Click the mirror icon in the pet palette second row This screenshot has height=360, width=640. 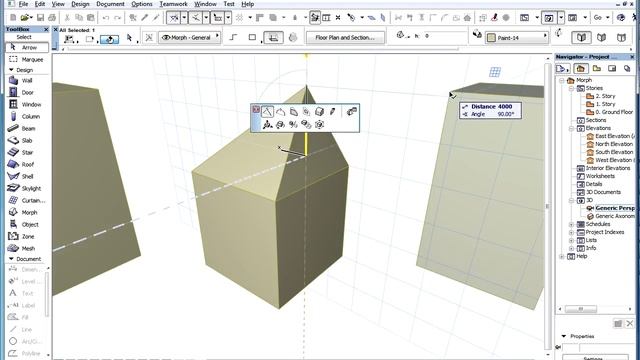[x=293, y=124]
